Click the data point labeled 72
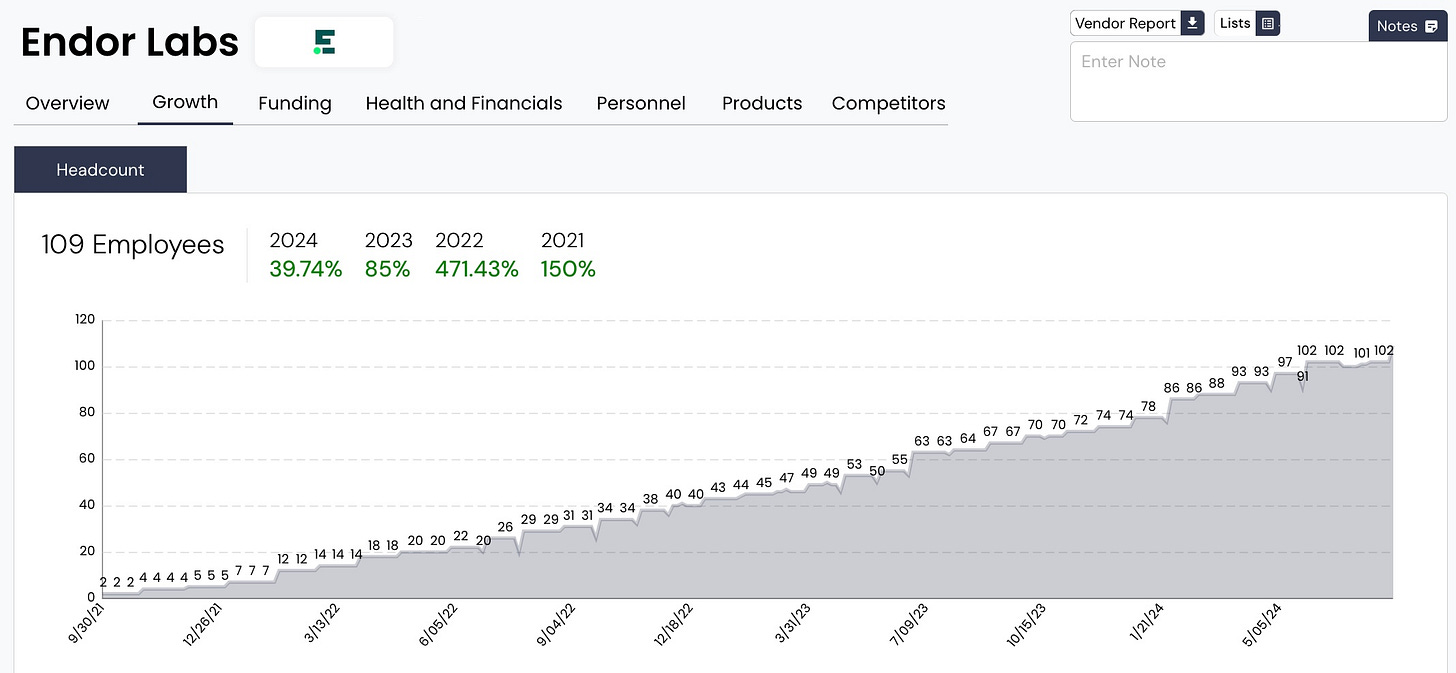Screen dimensions: 1456x673 1080,420
